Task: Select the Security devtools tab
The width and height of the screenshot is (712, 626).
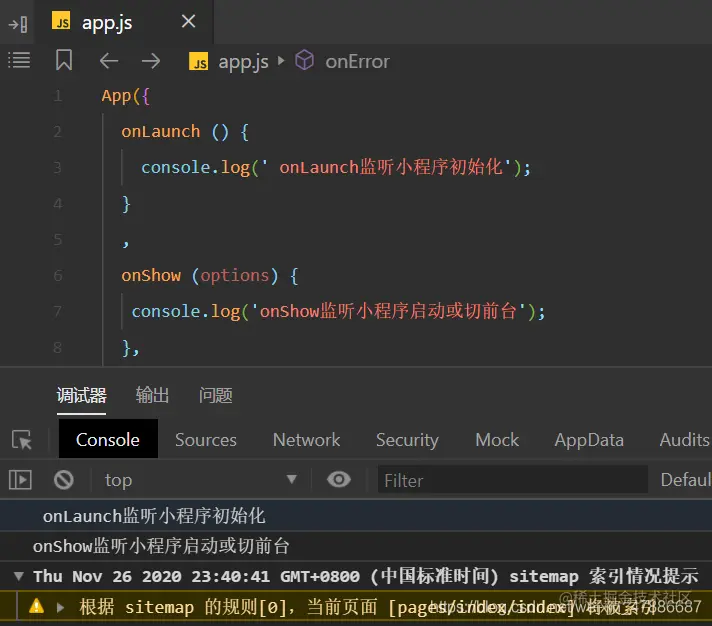Action: (x=407, y=440)
